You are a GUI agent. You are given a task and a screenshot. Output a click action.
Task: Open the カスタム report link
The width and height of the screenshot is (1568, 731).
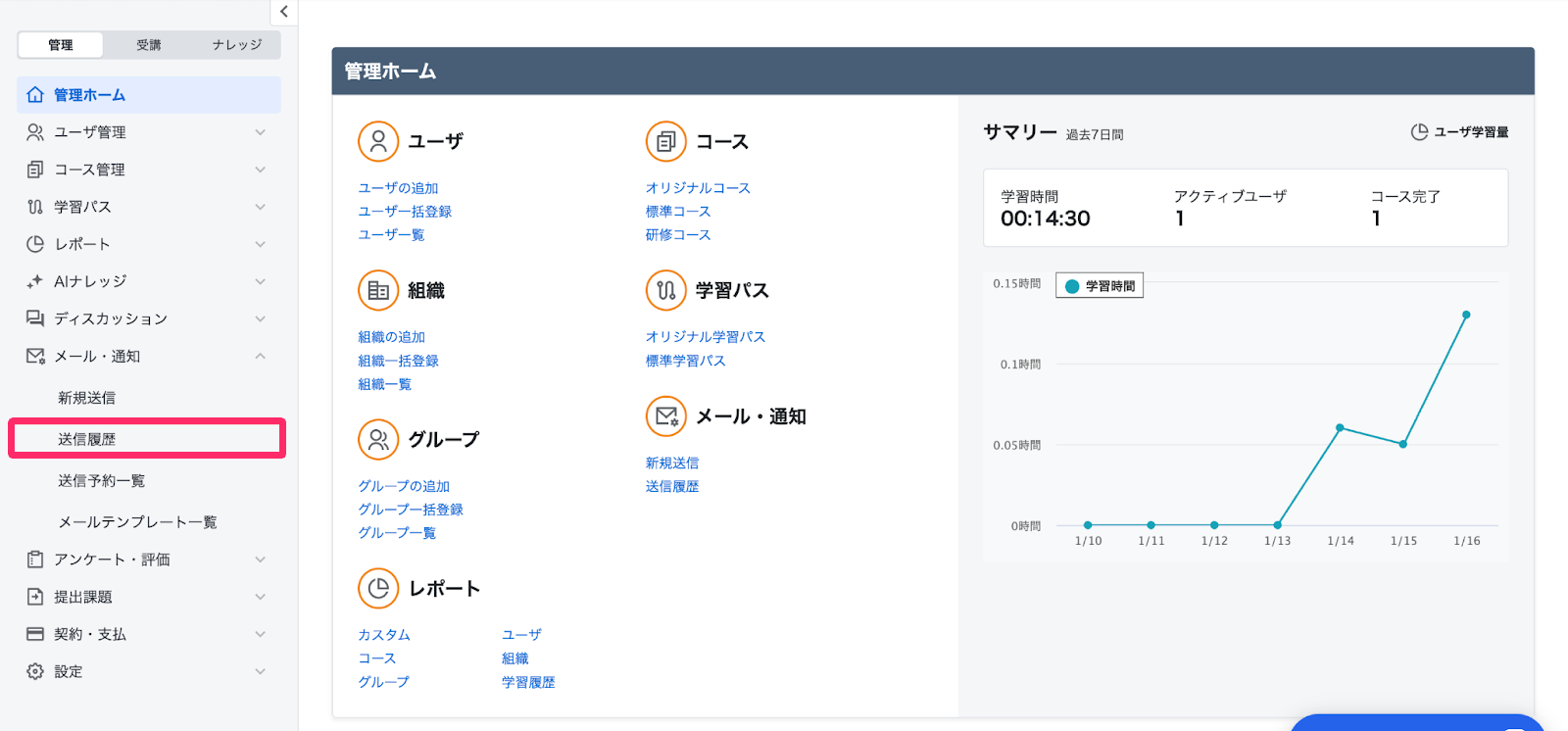[x=384, y=635]
